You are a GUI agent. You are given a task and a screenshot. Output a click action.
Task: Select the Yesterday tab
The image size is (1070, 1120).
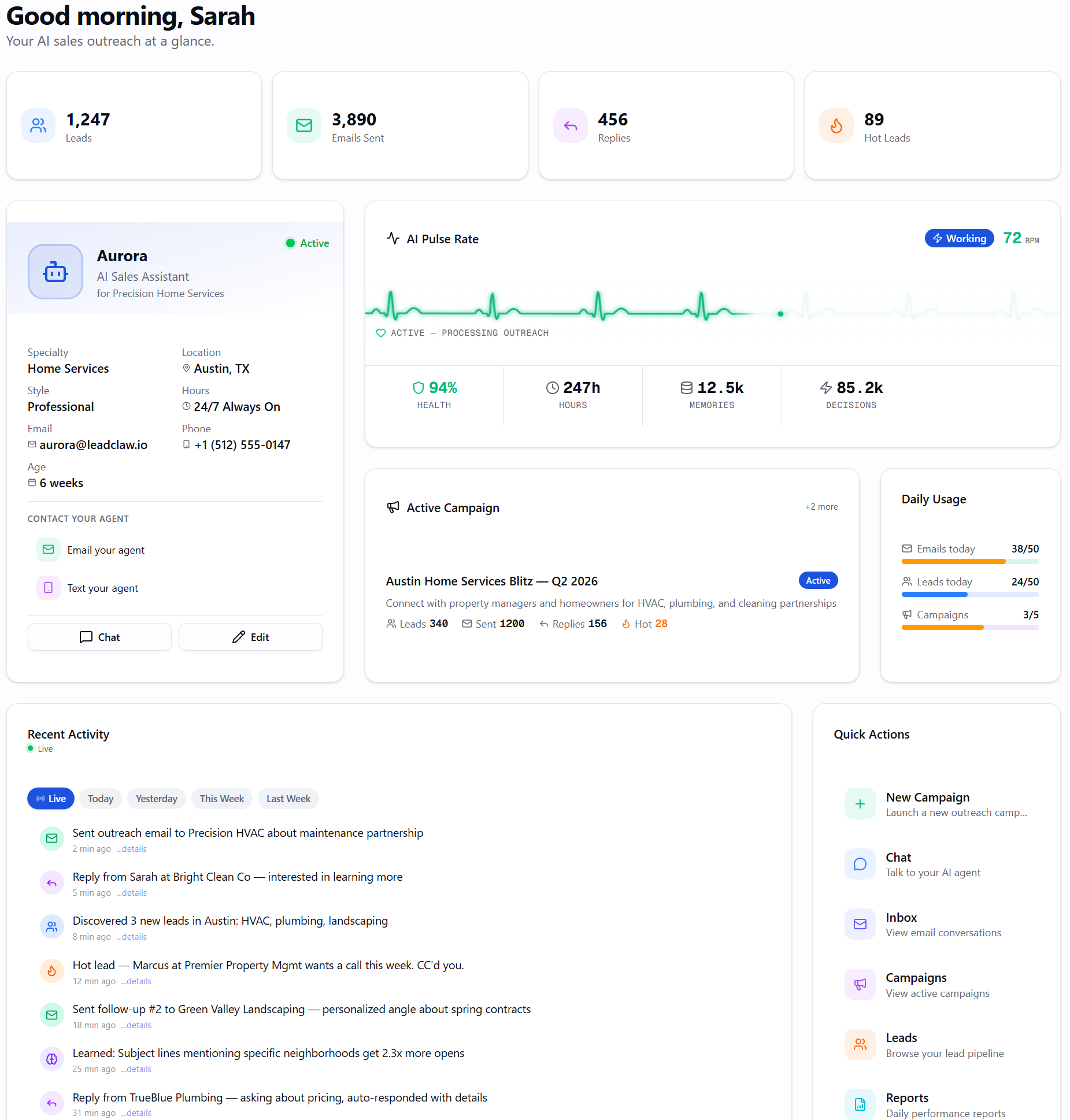click(x=157, y=799)
